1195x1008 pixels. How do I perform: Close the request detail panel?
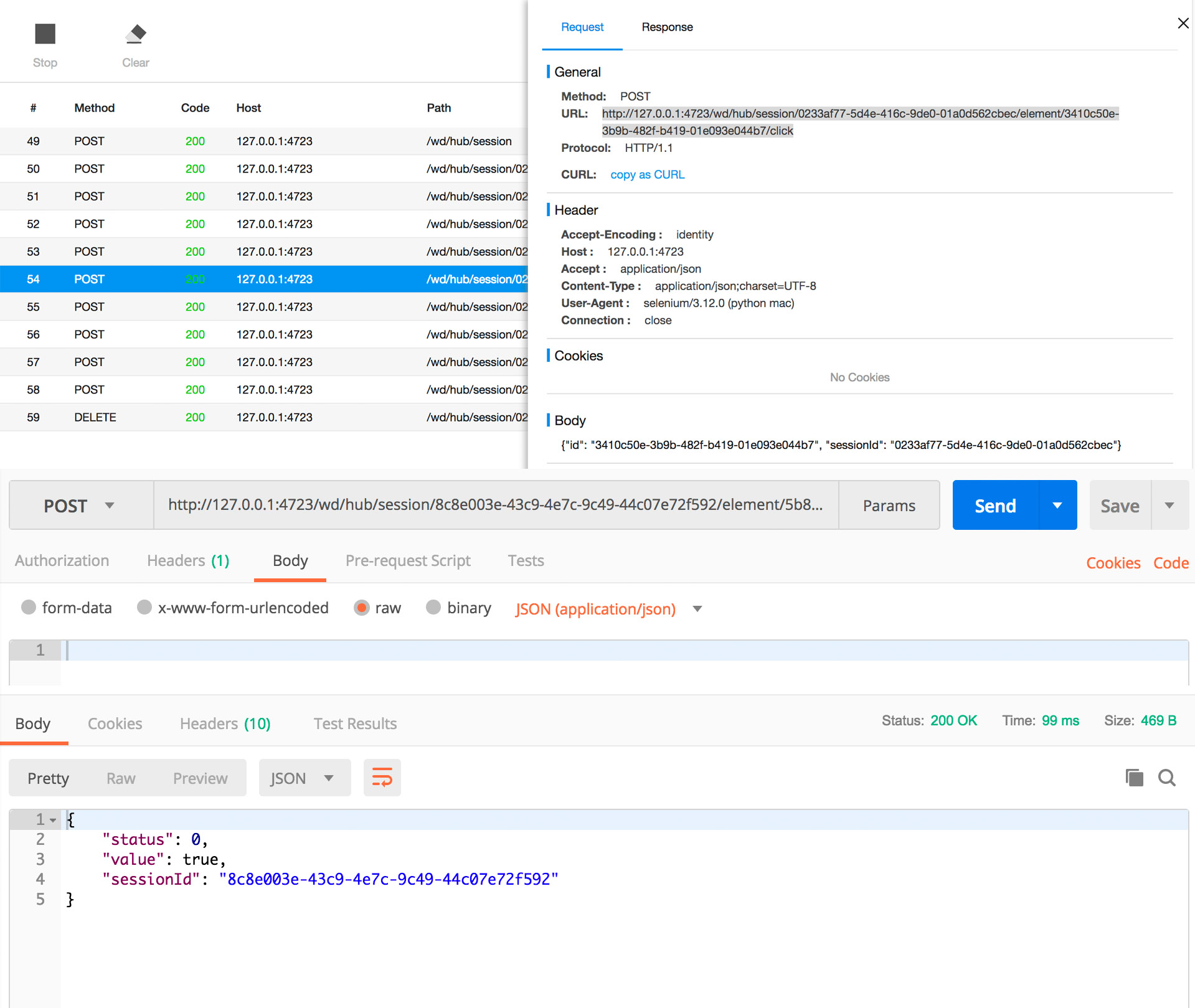(1183, 23)
